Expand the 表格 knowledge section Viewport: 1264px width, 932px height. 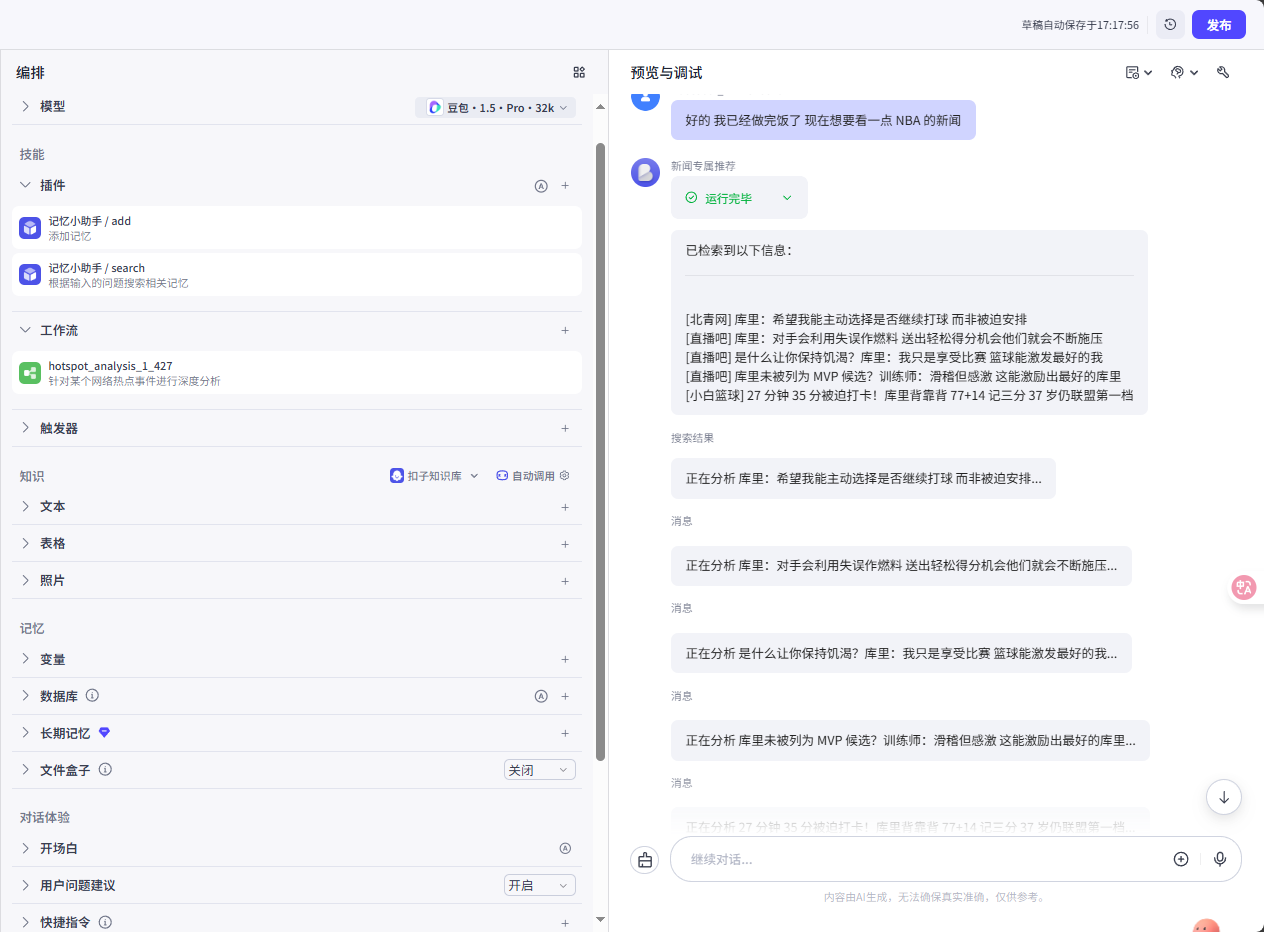pos(26,544)
